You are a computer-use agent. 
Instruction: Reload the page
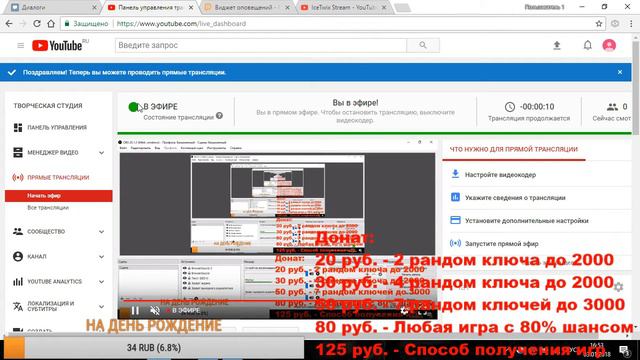tap(37, 24)
